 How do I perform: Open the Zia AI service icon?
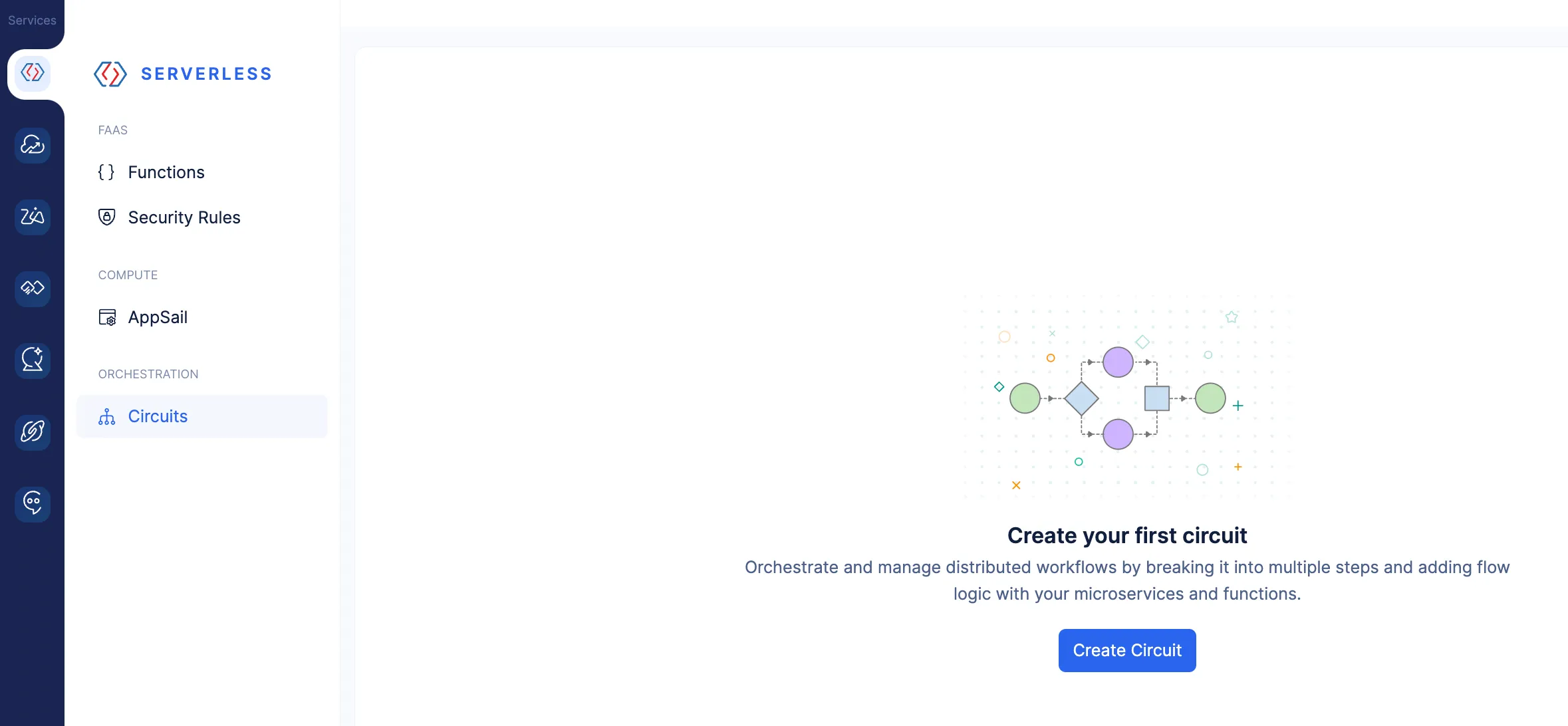[32, 217]
